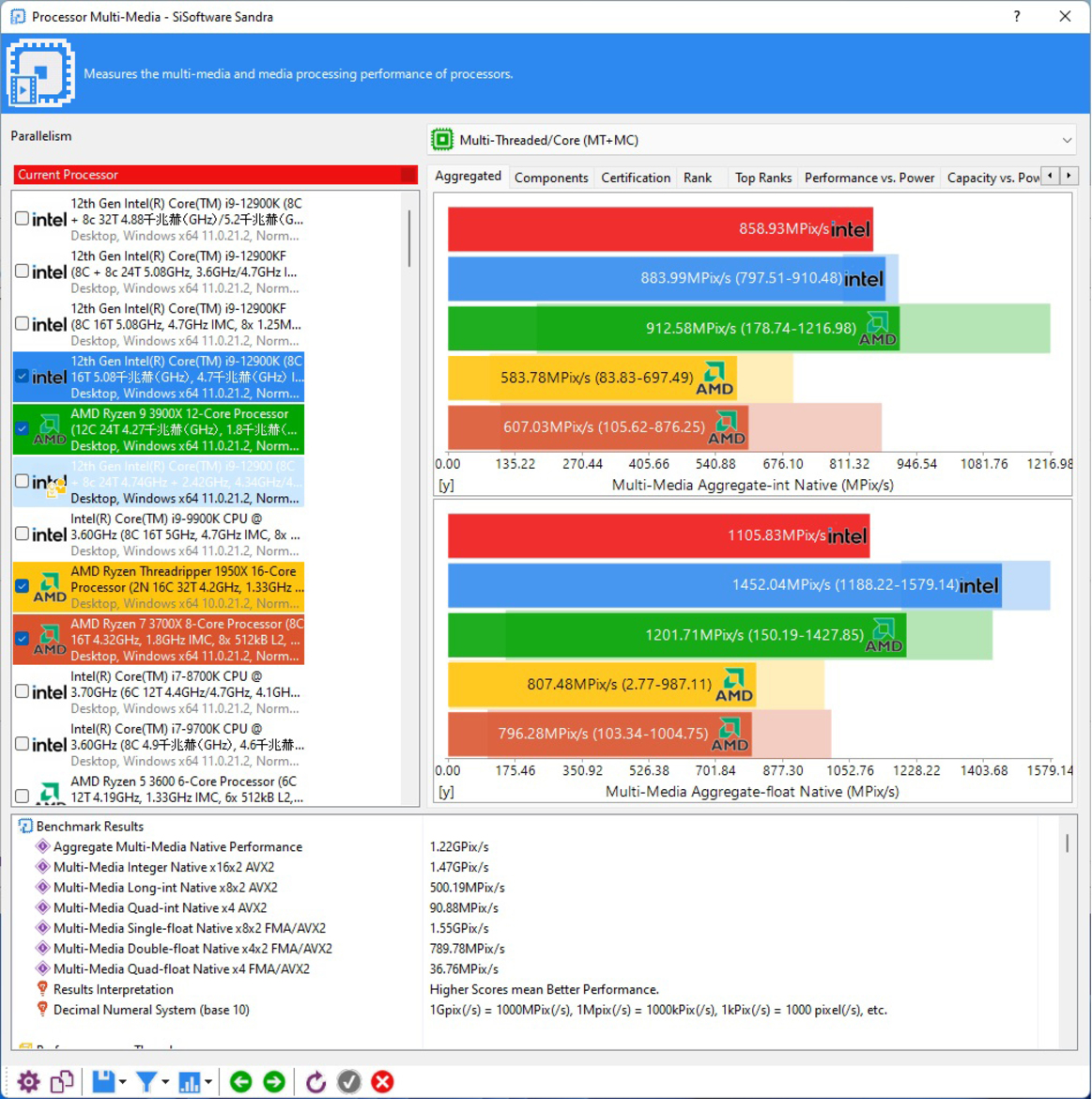
Task: Click the Intel logo on i7-8700K entry
Action: click(x=50, y=692)
